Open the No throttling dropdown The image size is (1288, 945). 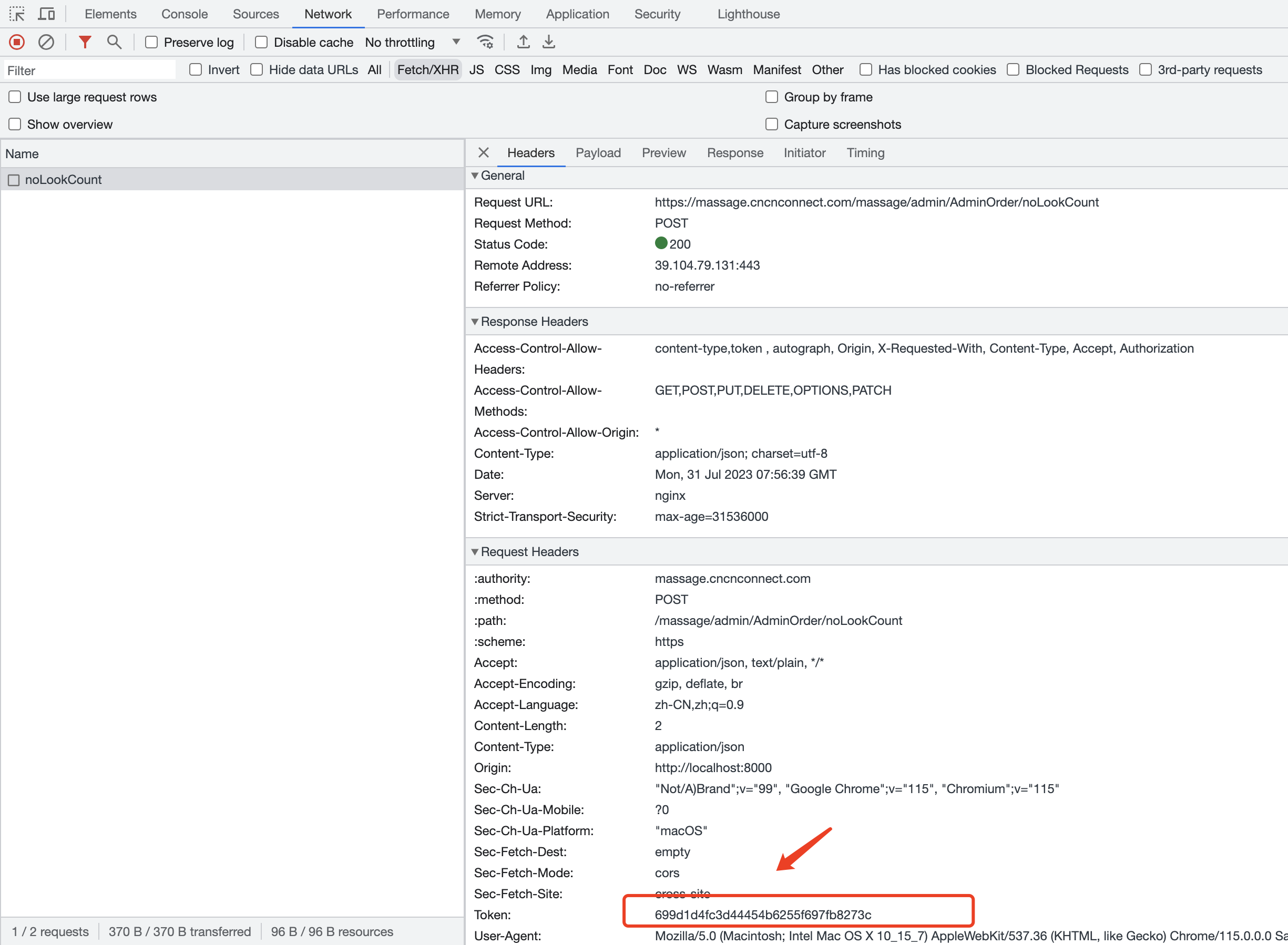[x=413, y=43]
